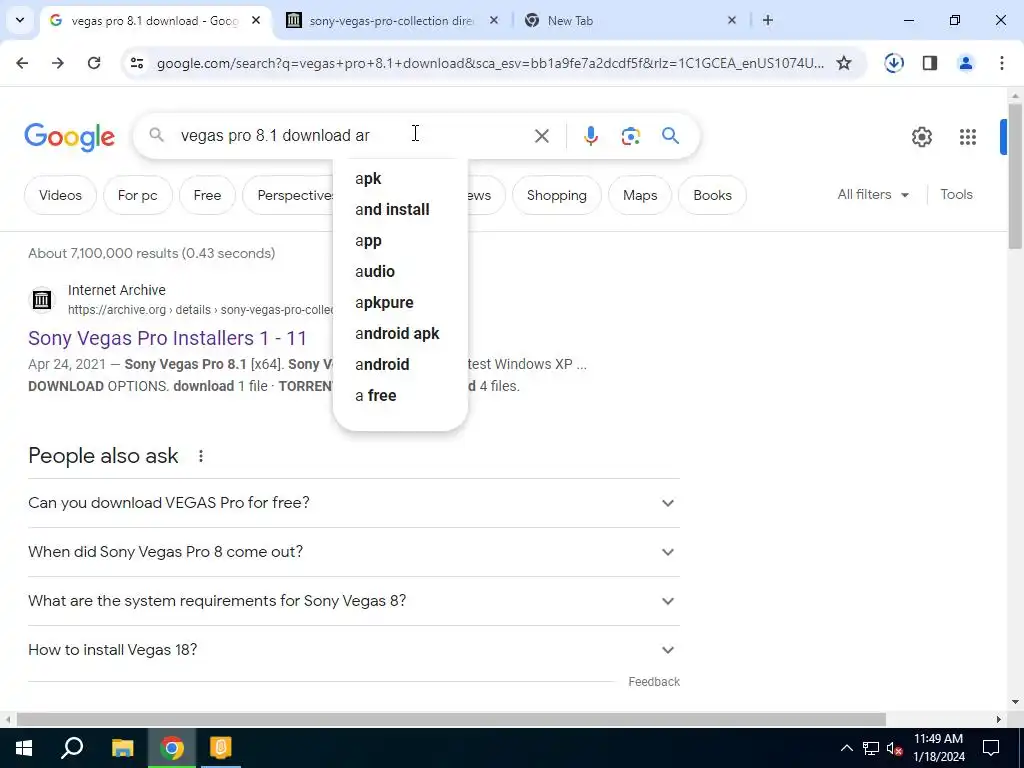Submit search with blue magnifier
Screen dimensions: 1024x768
pyautogui.click(x=670, y=136)
